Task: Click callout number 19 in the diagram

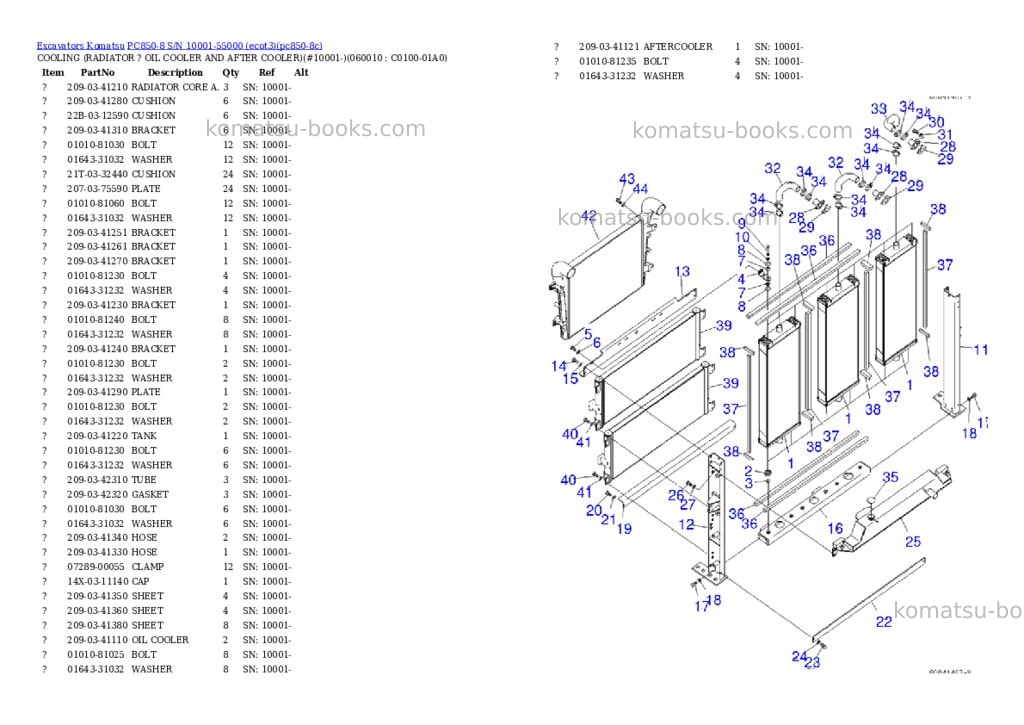Action: pos(624,529)
